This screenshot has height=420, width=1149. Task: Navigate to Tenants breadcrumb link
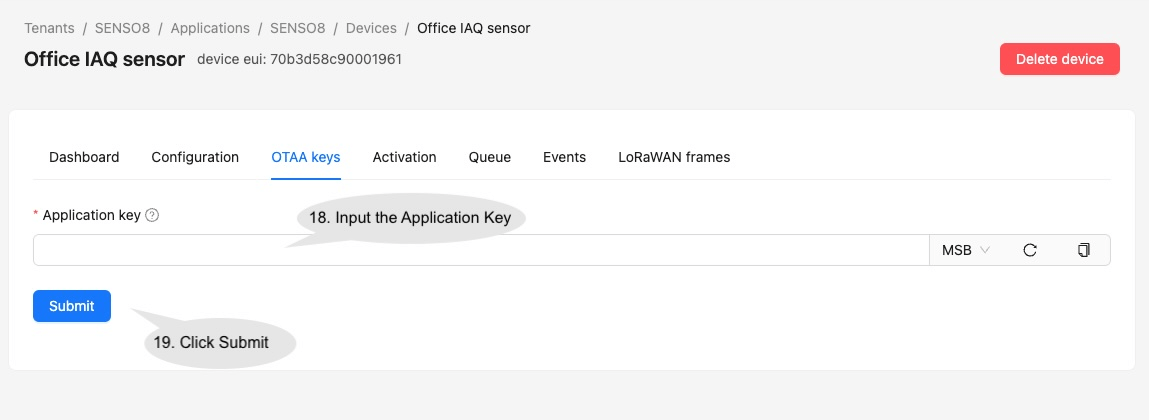click(x=49, y=28)
